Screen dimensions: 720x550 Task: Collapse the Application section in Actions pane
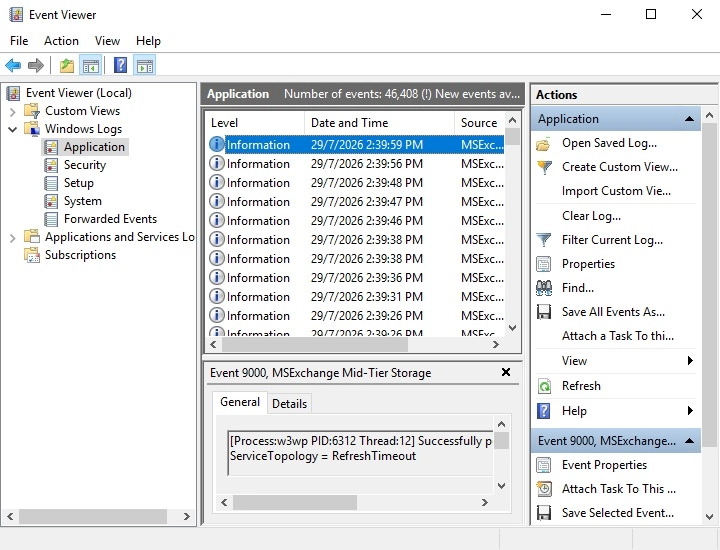coord(689,119)
